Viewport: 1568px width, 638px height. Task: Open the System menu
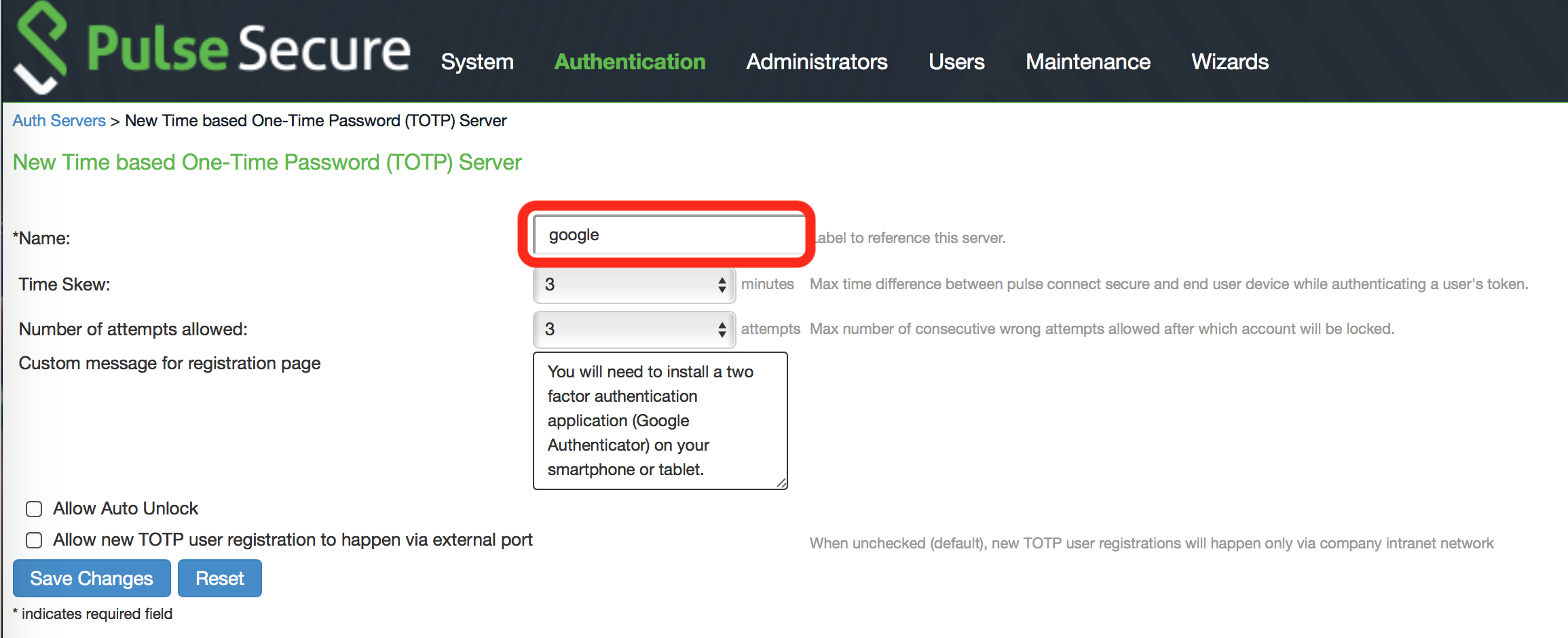tap(477, 62)
